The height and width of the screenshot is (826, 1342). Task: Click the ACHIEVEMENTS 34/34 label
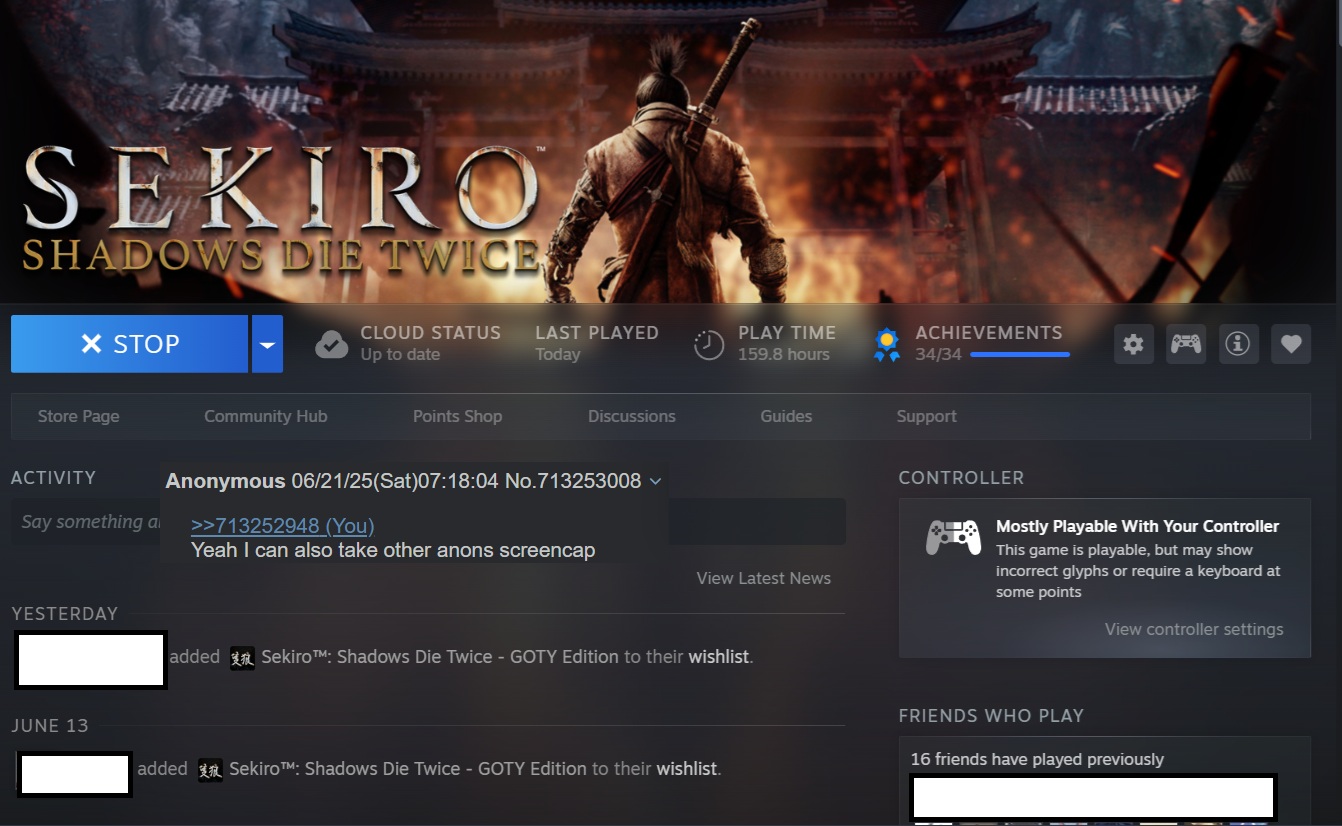coord(989,343)
